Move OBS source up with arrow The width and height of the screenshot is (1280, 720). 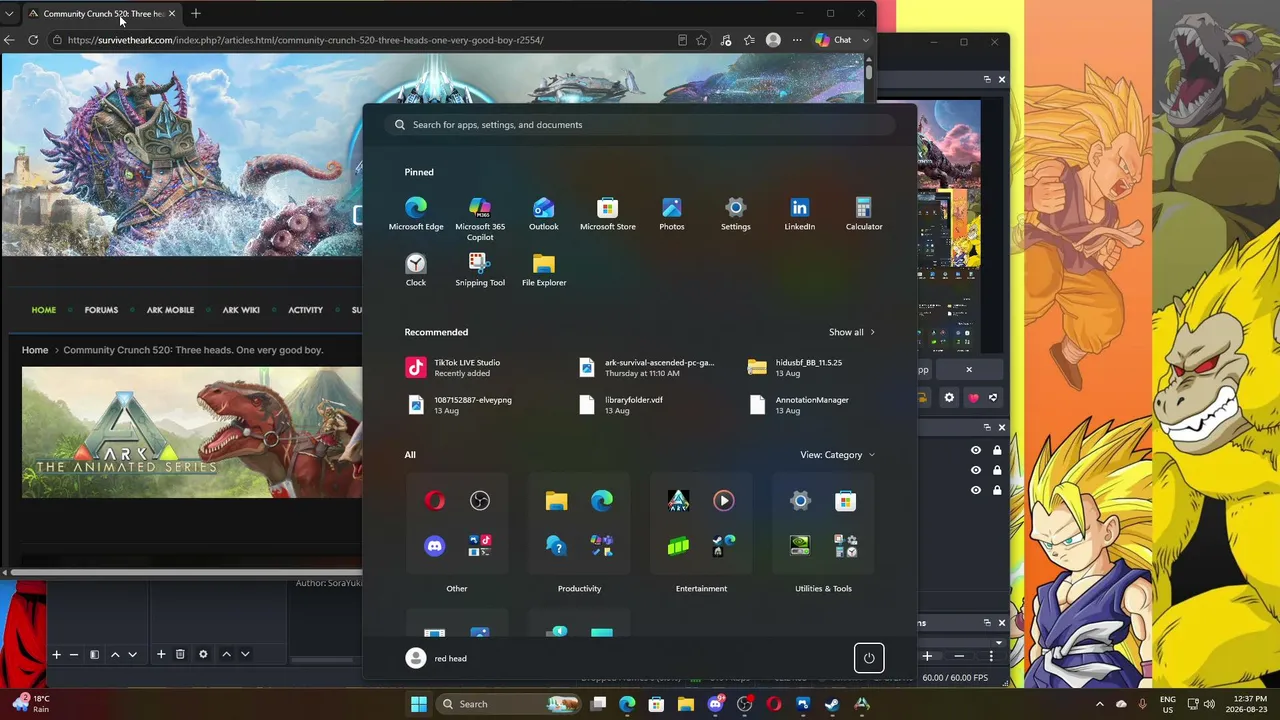click(226, 654)
